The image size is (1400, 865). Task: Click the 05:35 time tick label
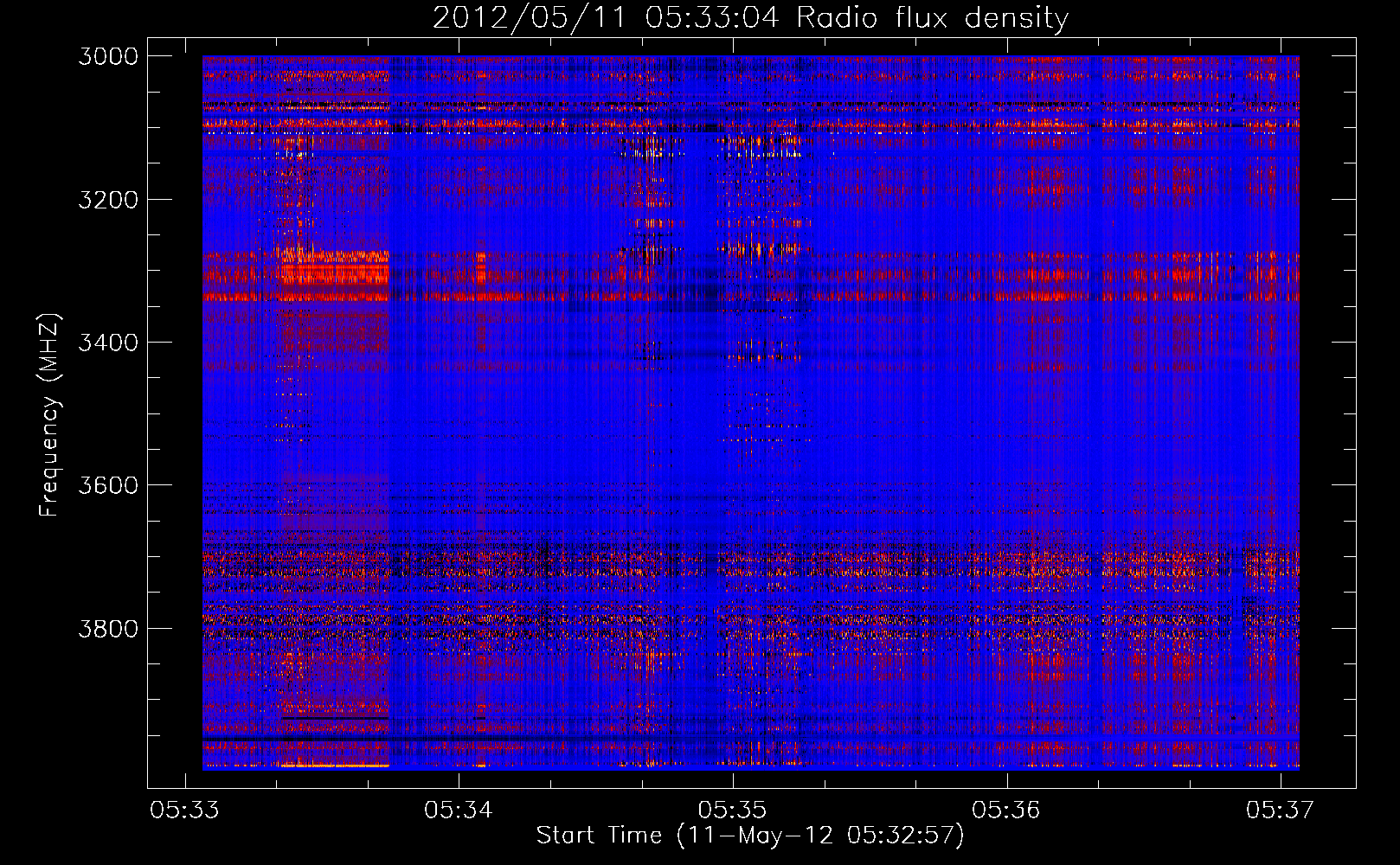733,810
